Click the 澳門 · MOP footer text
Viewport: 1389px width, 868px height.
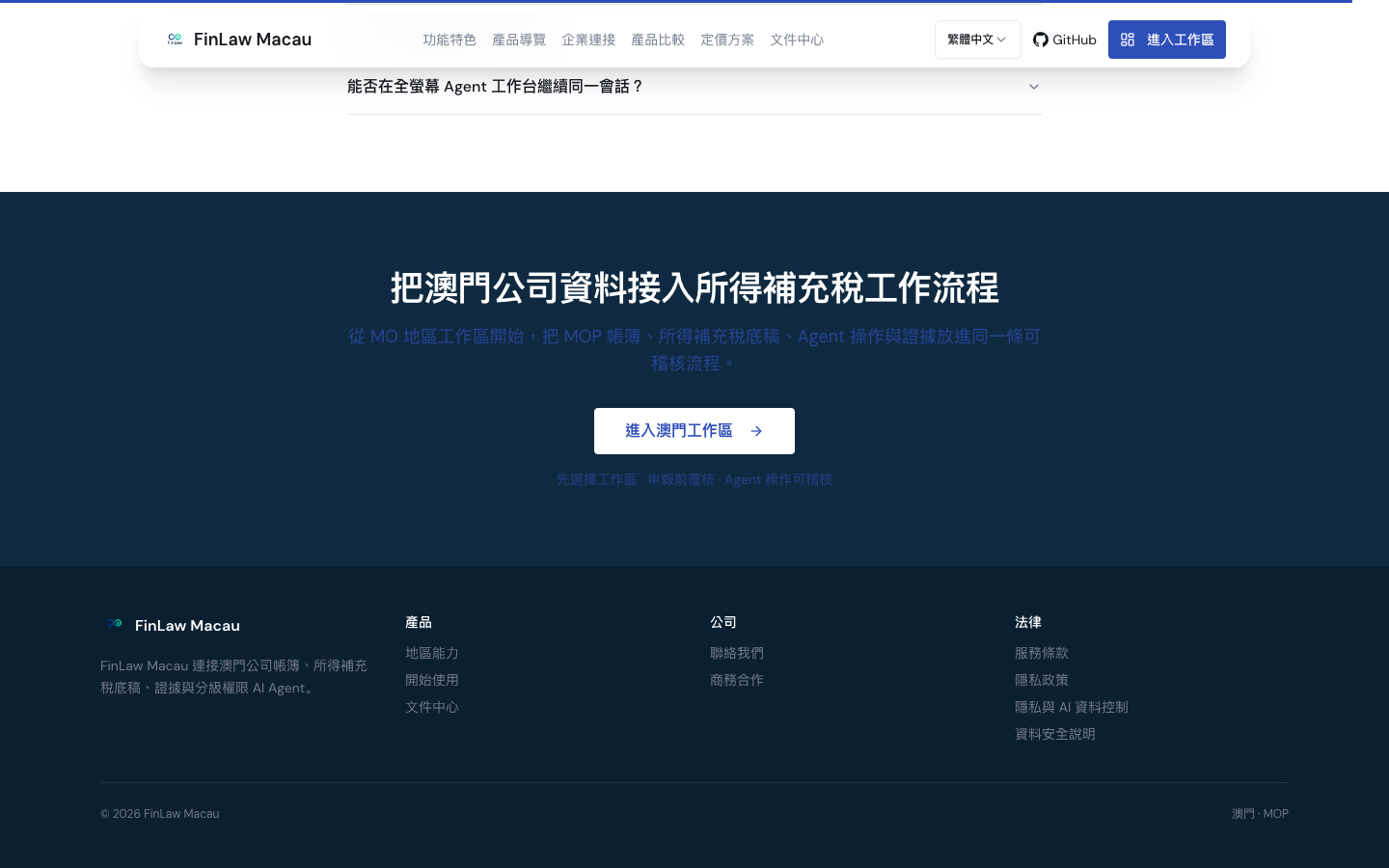[1260, 814]
